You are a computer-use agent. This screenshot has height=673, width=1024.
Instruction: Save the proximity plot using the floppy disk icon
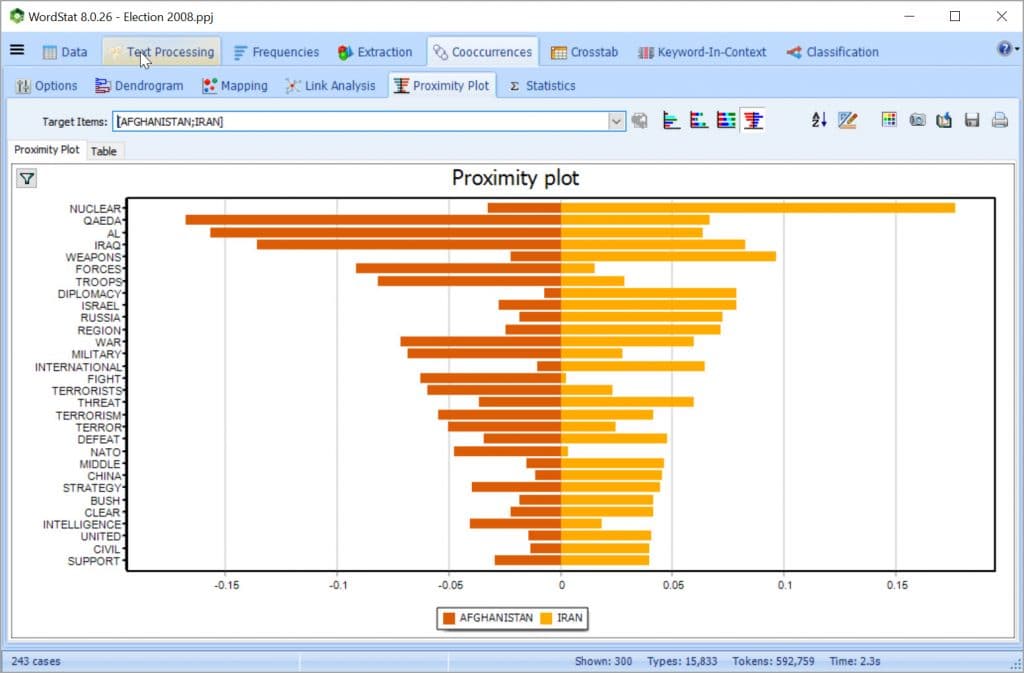(971, 119)
